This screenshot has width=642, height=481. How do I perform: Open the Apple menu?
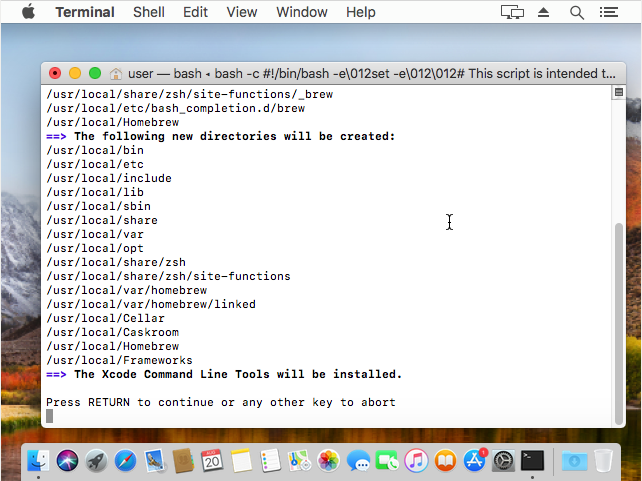click(x=28, y=12)
